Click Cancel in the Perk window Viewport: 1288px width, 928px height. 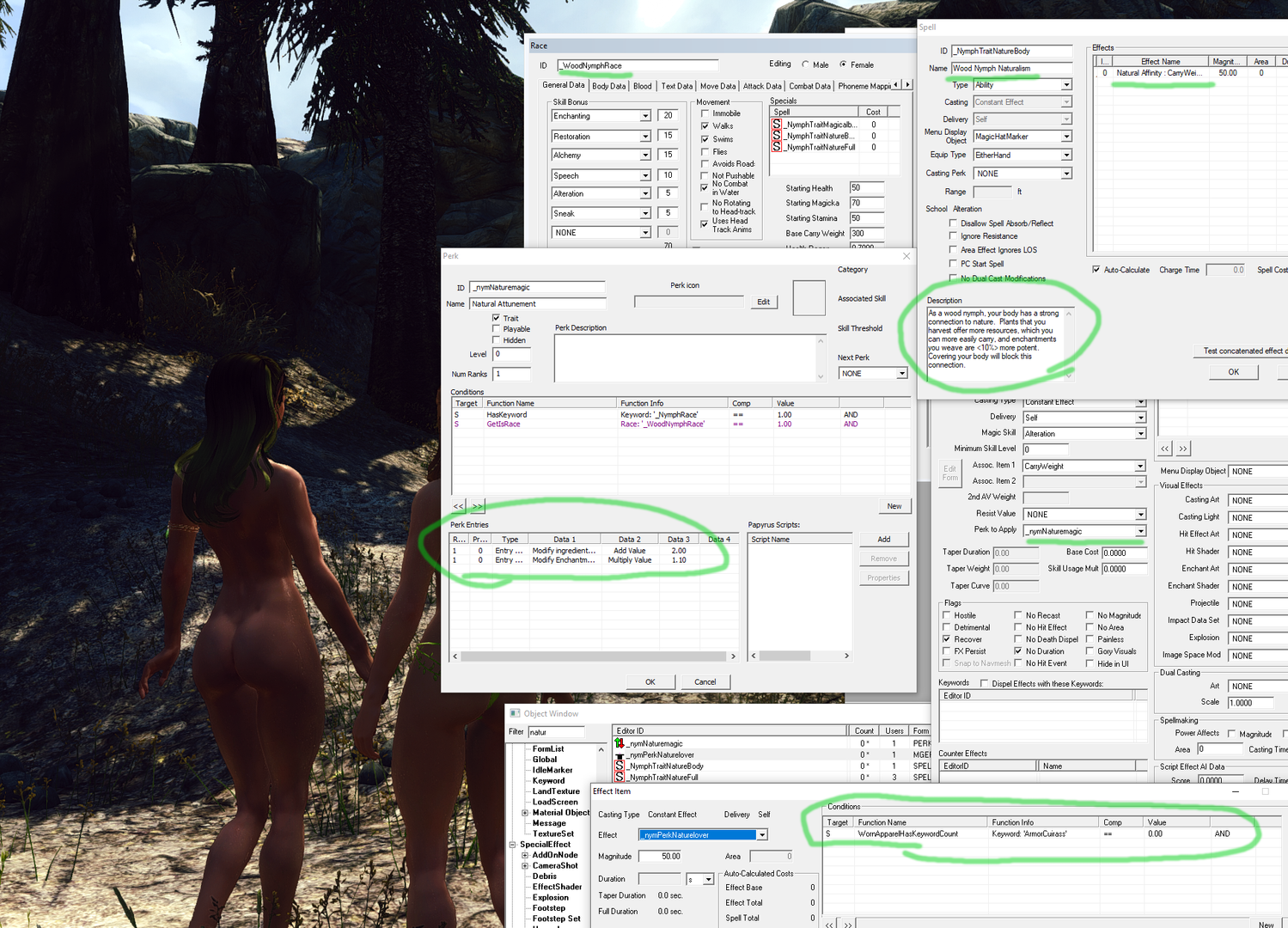point(705,682)
